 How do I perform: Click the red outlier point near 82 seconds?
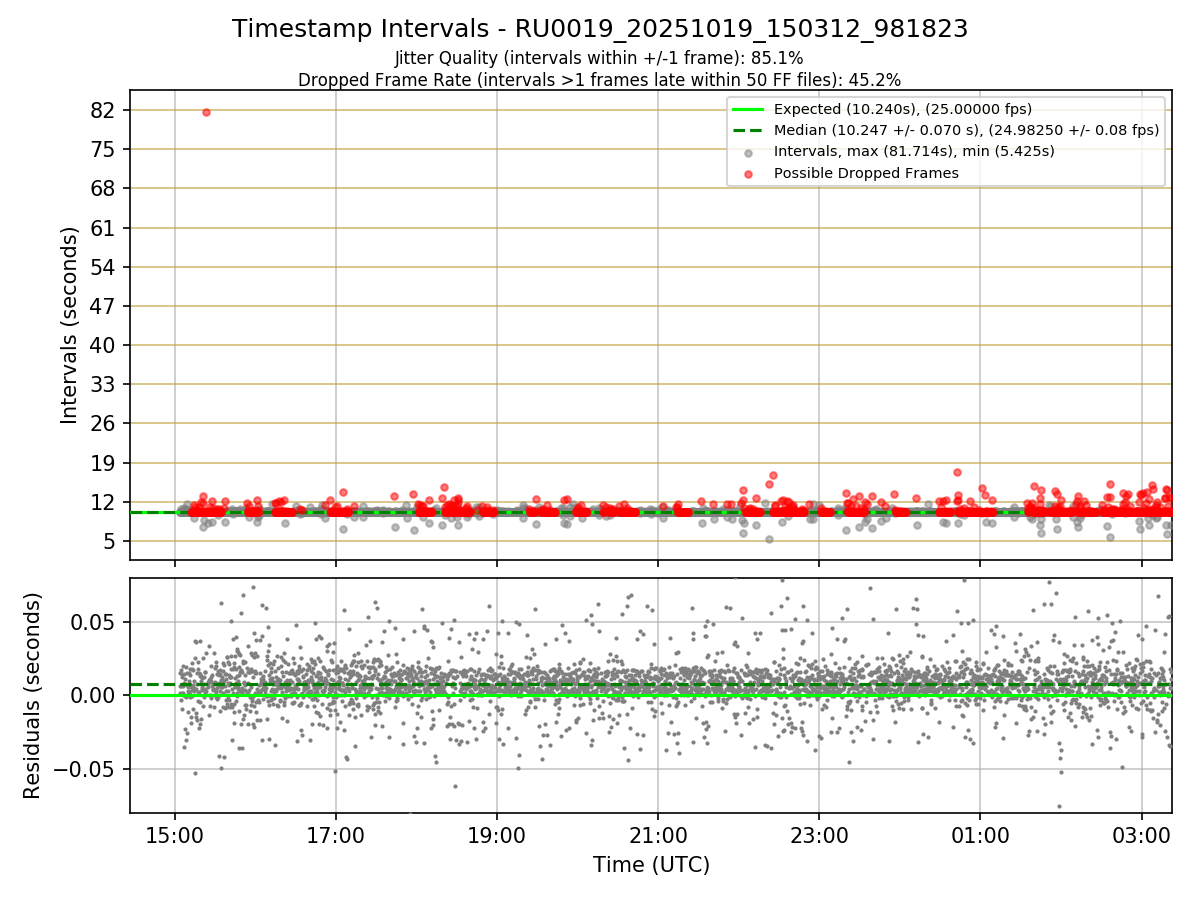206,112
